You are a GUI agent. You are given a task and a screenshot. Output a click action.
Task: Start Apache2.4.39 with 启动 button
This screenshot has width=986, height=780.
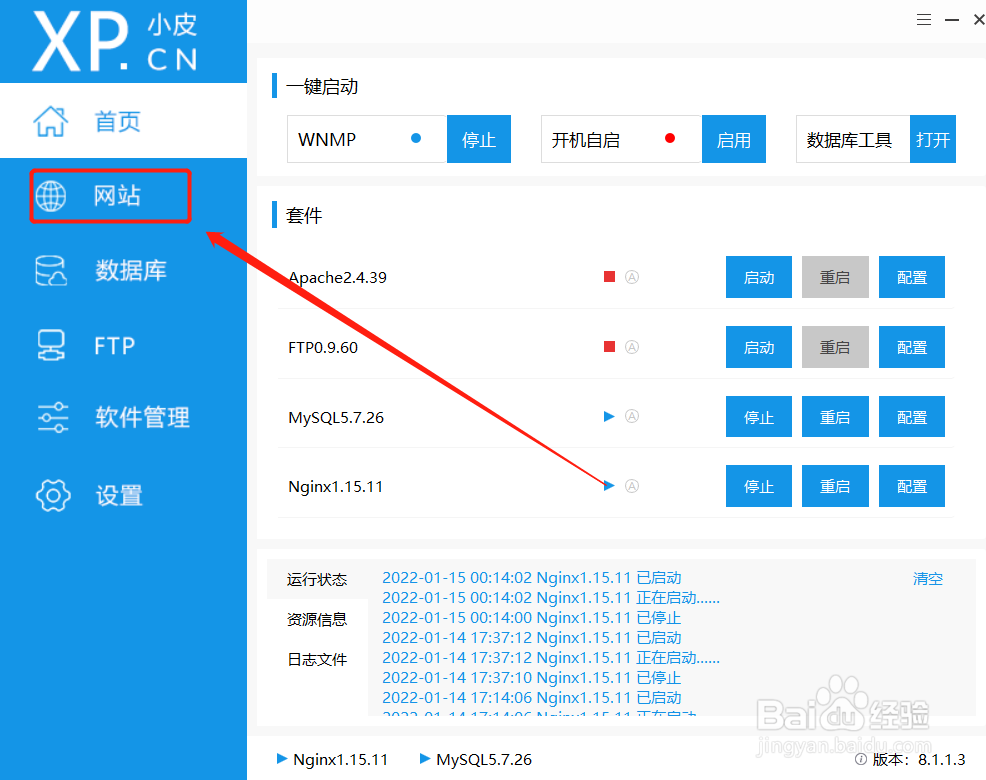[x=759, y=277]
